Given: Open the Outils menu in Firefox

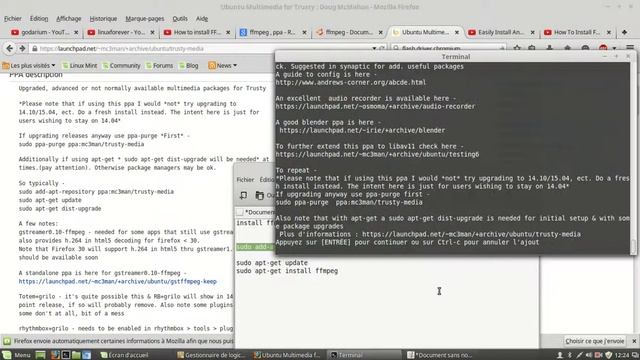Looking at the screenshot, I should pyautogui.click(x=180, y=19).
